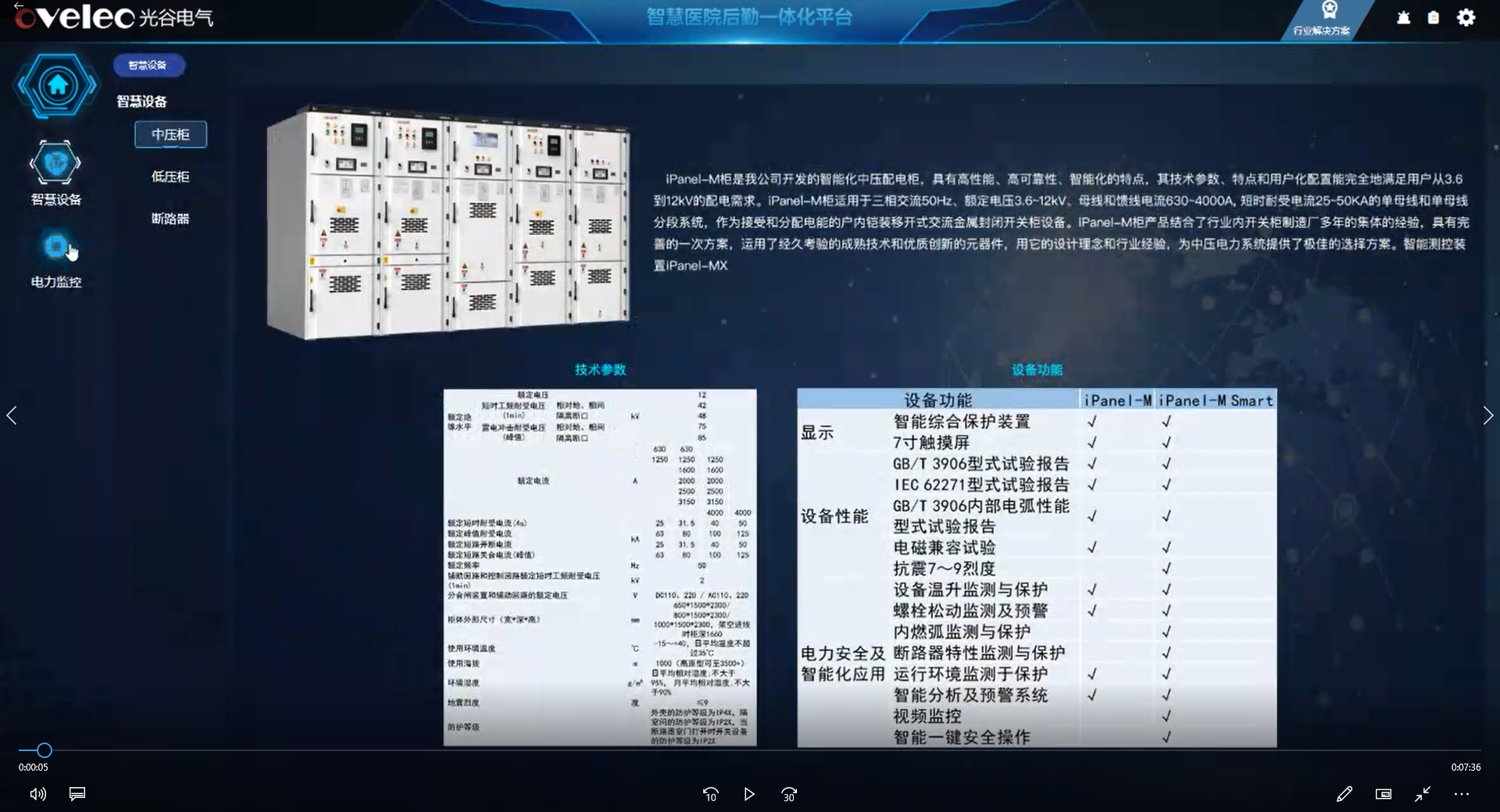Viewport: 1500px width, 812px height.
Task: Open more options ellipsis menu
Action: [1462, 794]
